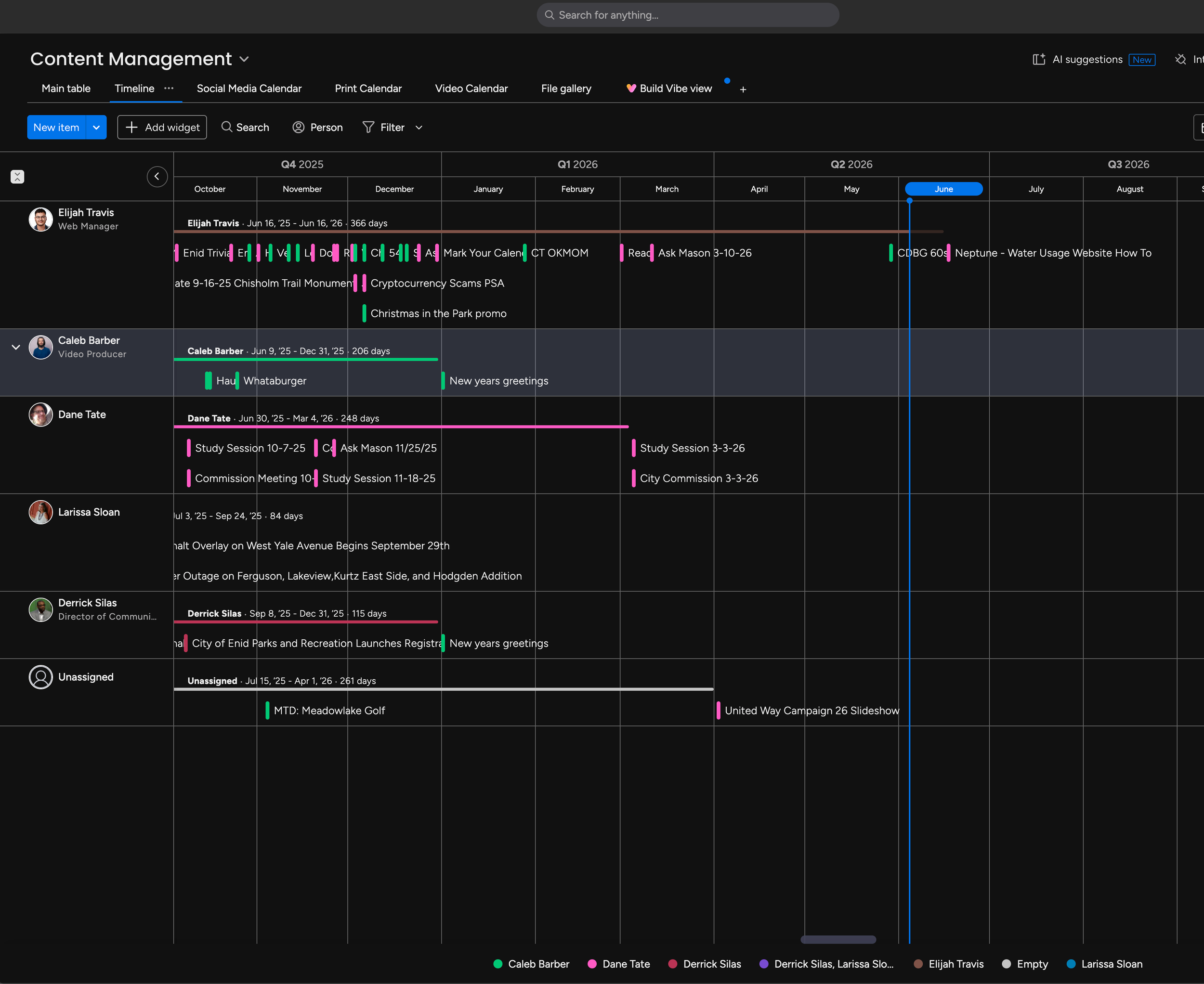Toggle Dane Tate in the legend

[x=619, y=964]
